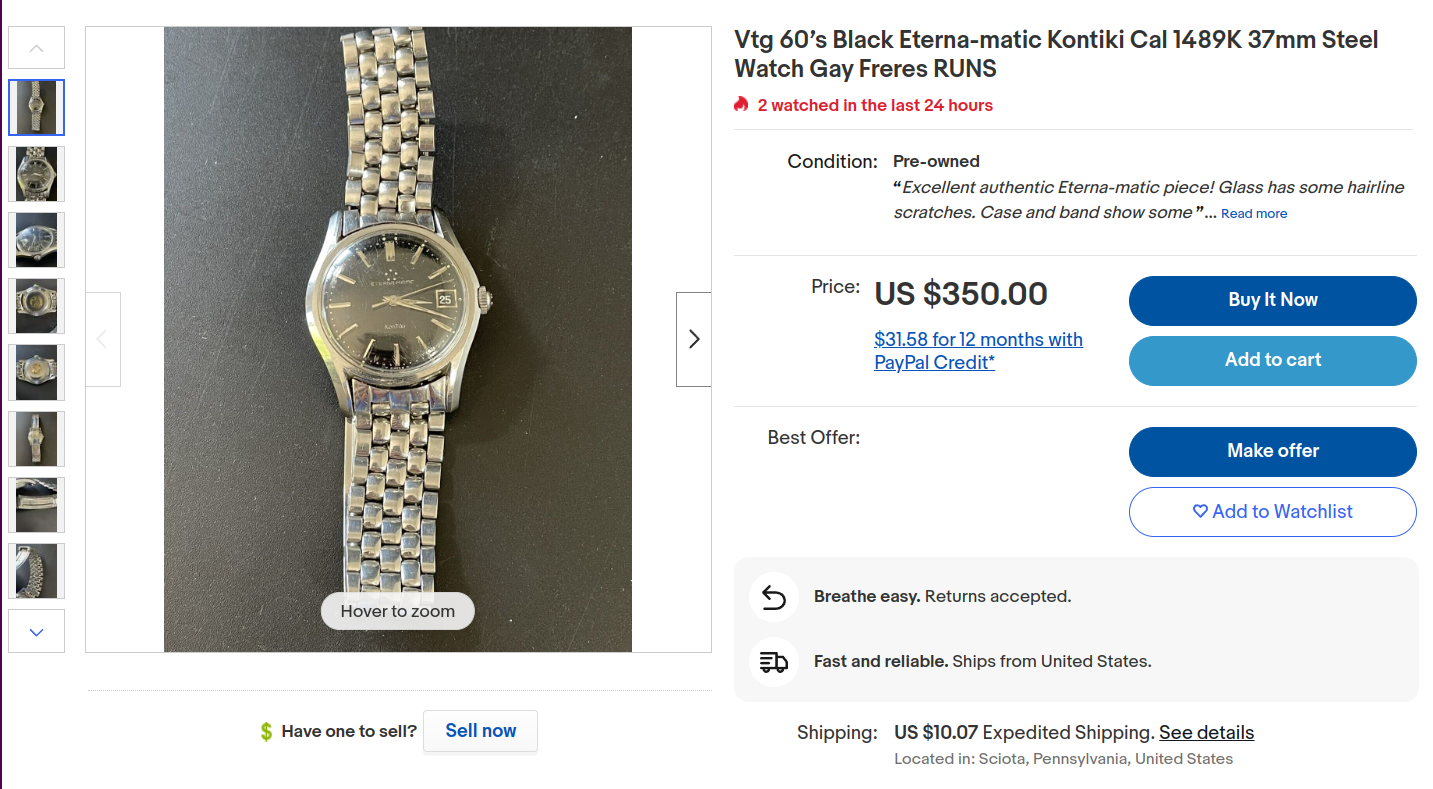1433x789 pixels.
Task: Open shipping See details link
Action: pyautogui.click(x=1206, y=733)
